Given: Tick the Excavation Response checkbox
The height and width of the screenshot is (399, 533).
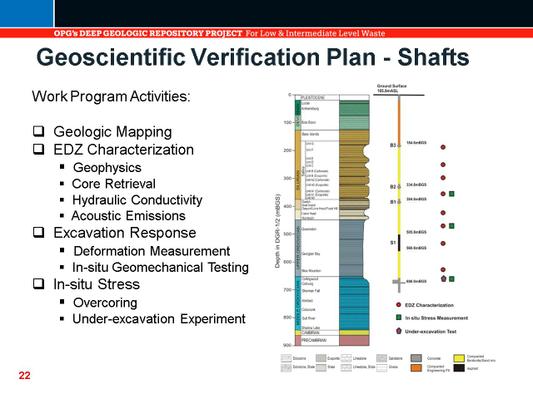Looking at the screenshot, I should (39, 232).
